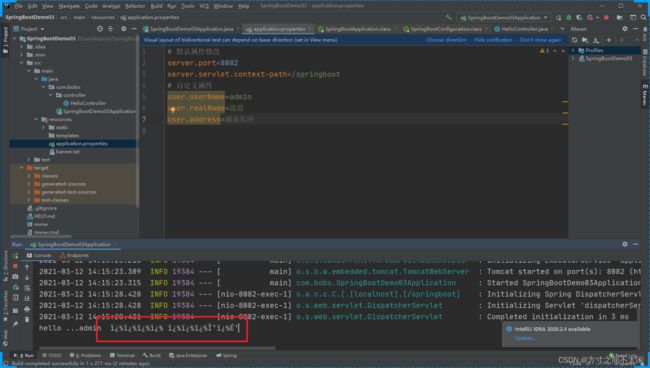Open Java Enterprise tool window button
Image resolution: width=650 pixels, height=368 pixels.
point(188,356)
